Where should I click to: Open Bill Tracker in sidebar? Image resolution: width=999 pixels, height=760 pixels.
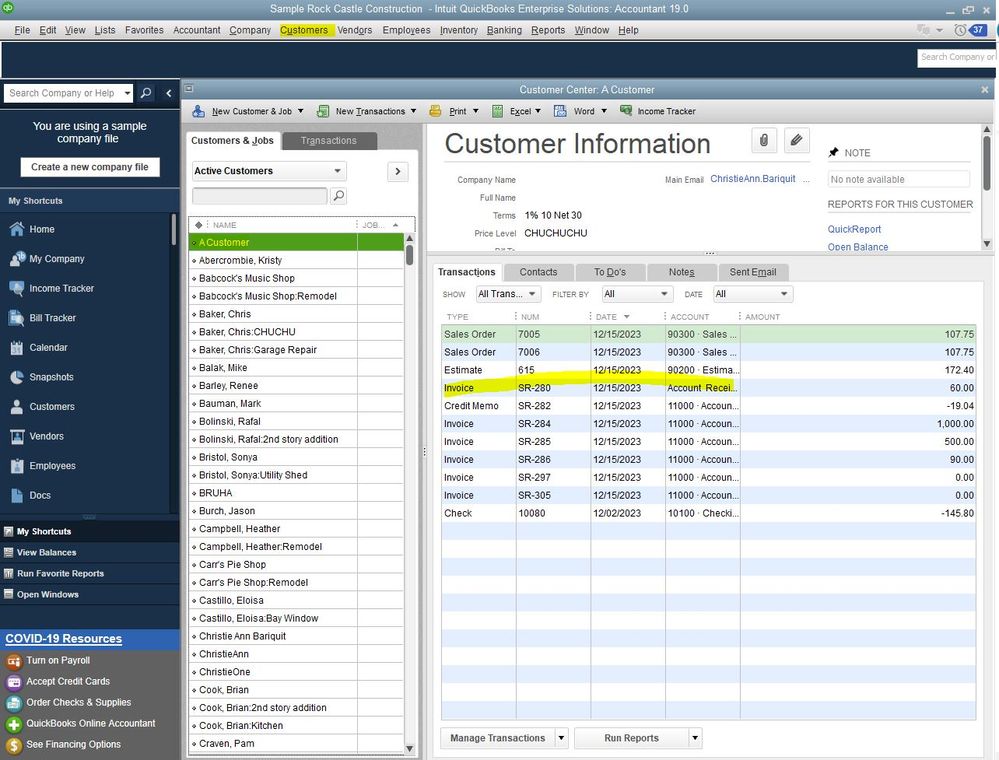click(x=52, y=318)
